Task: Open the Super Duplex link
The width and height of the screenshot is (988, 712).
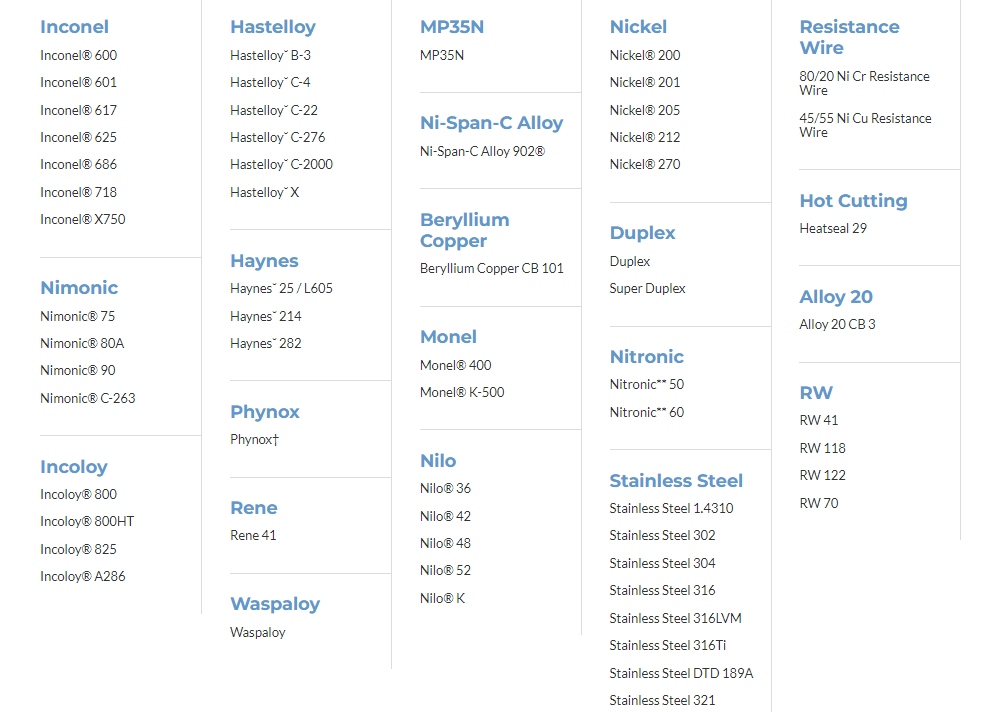Action: (x=647, y=288)
